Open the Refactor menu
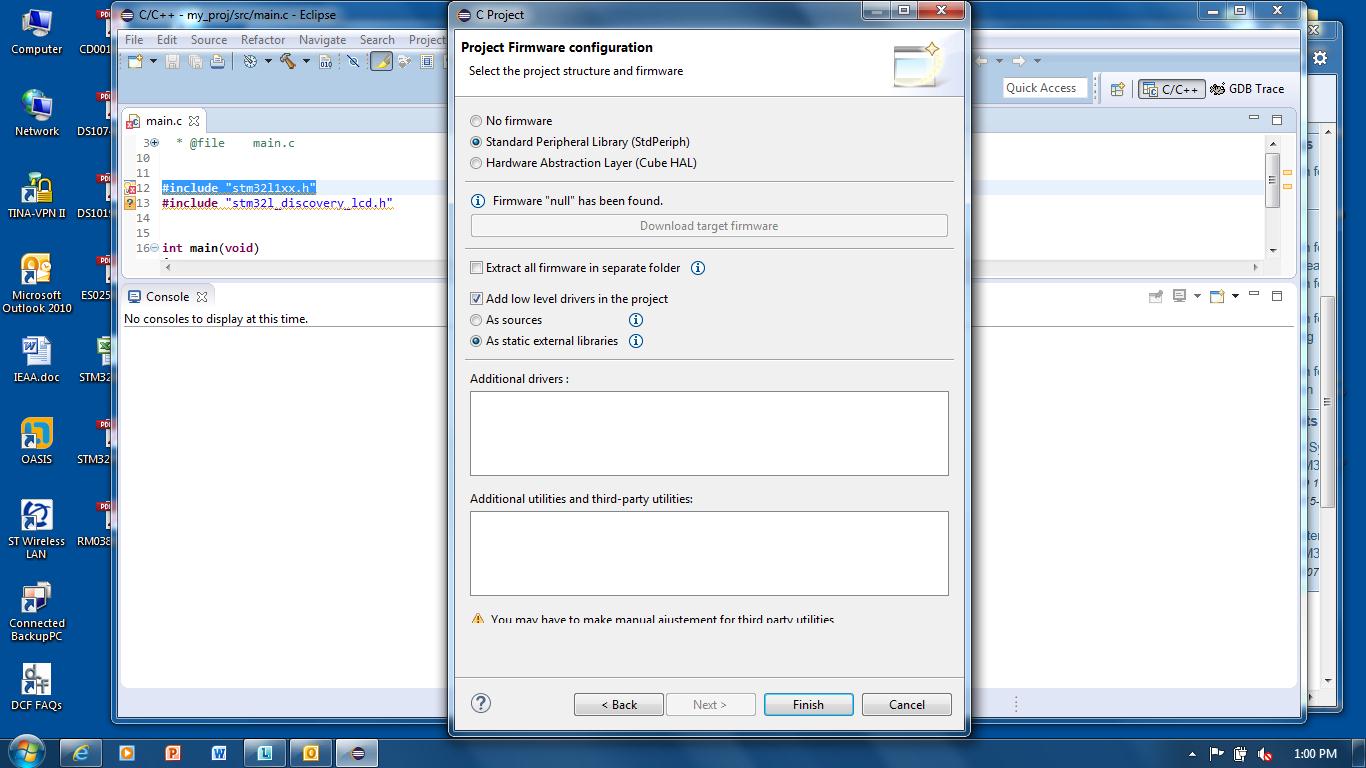The height and width of the screenshot is (768, 1366). pyautogui.click(x=263, y=40)
